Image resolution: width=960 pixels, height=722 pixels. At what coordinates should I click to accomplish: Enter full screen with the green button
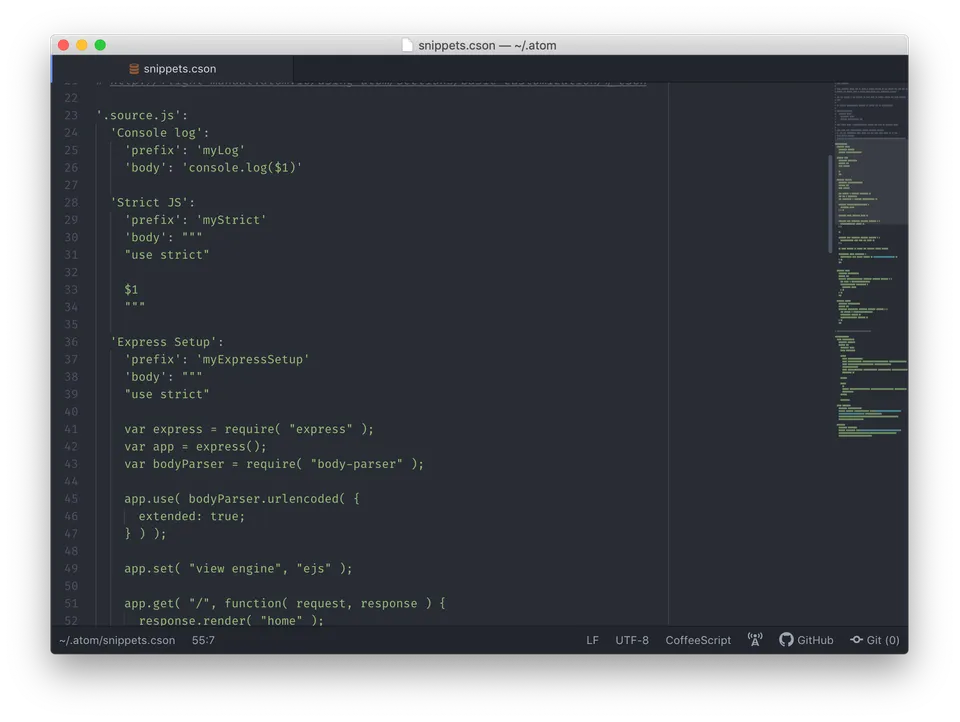click(x=100, y=45)
